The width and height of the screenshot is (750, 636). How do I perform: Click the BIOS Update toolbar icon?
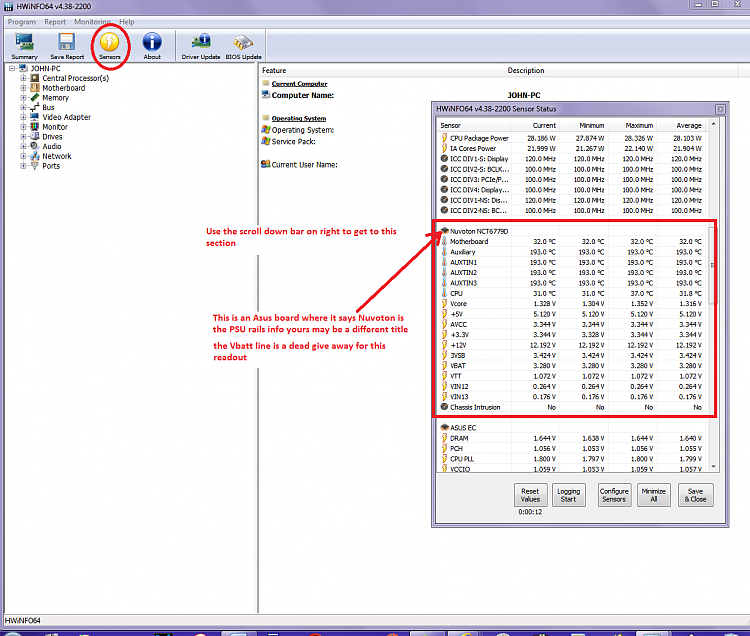(243, 42)
